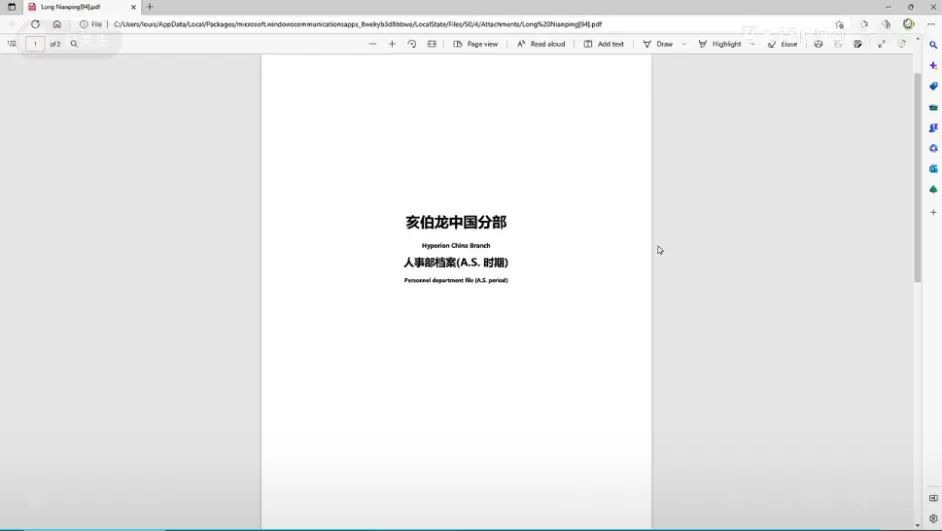Rotate the PDF page
Screen dimensions: 942x531
(412, 44)
